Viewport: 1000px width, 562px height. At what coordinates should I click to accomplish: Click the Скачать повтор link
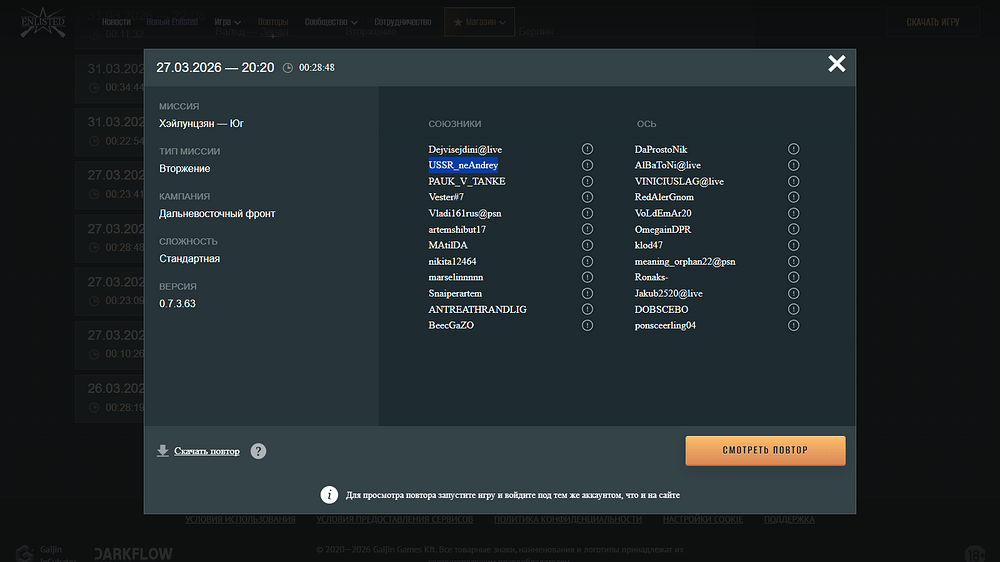tap(207, 451)
